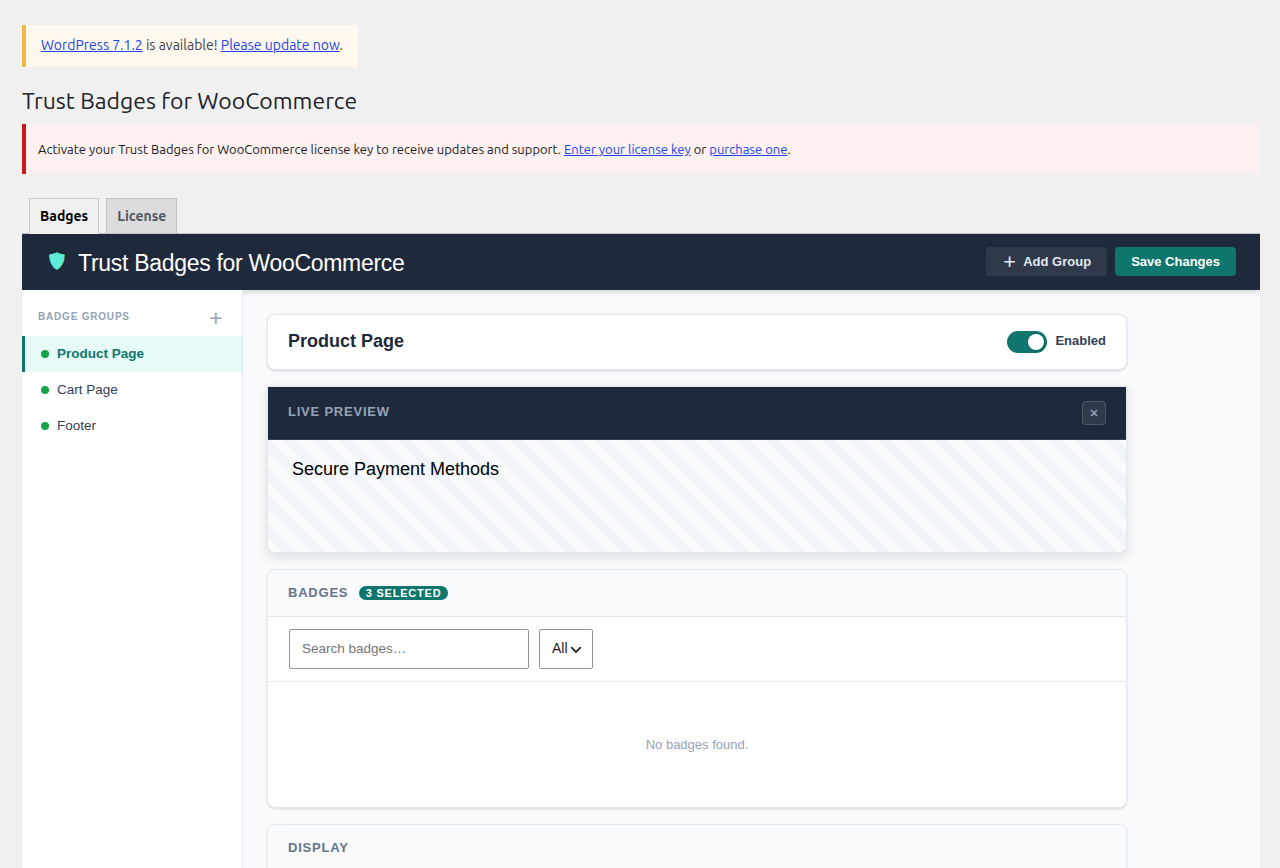Toggle the Product Page Enabled switch
Viewport: 1280px width, 868px height.
[1027, 341]
